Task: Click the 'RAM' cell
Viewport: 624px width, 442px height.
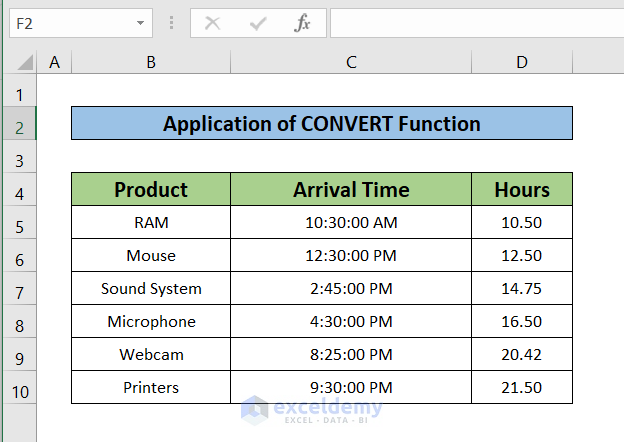Action: pos(151,222)
